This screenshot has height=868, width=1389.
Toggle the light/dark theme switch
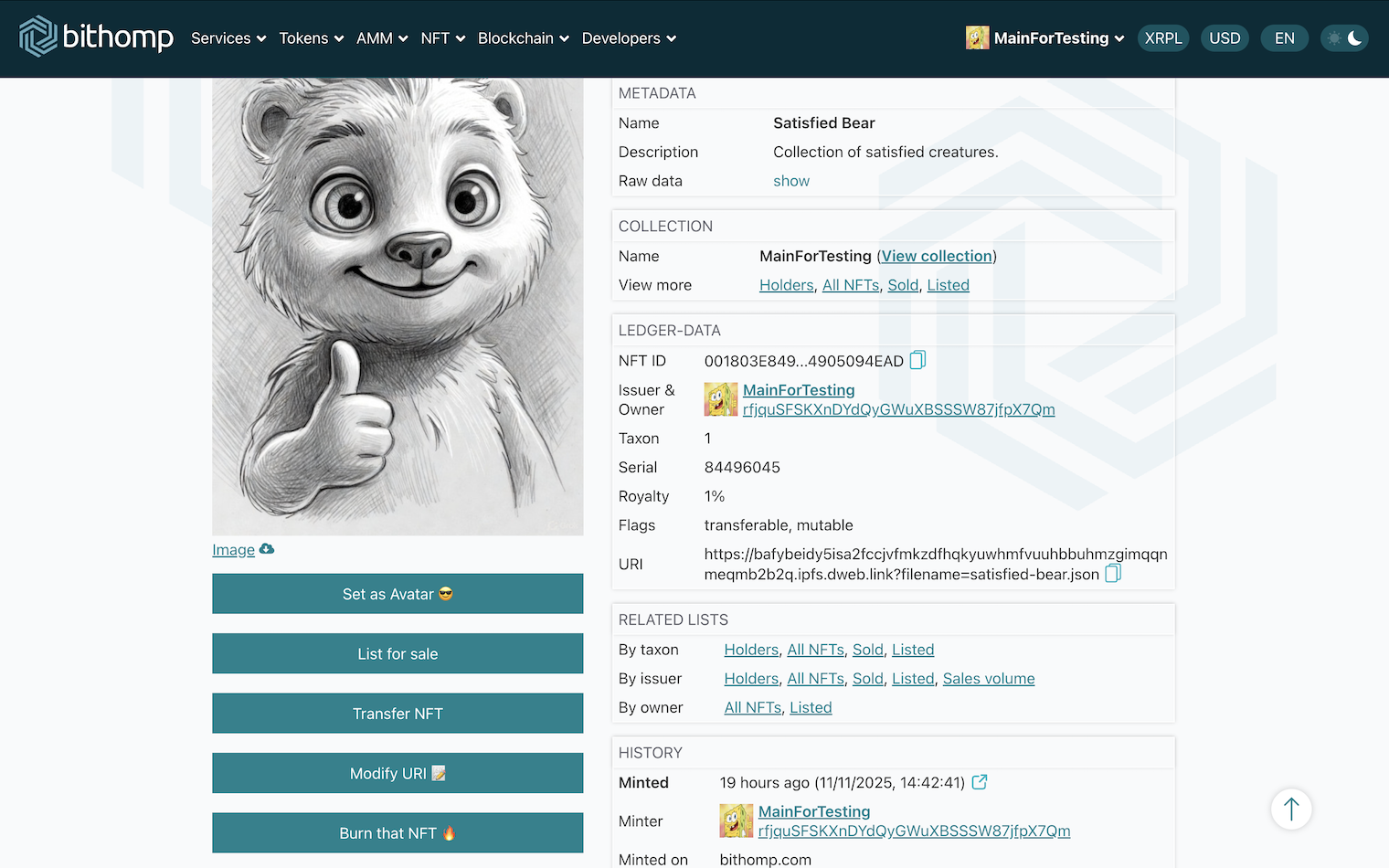click(x=1343, y=38)
